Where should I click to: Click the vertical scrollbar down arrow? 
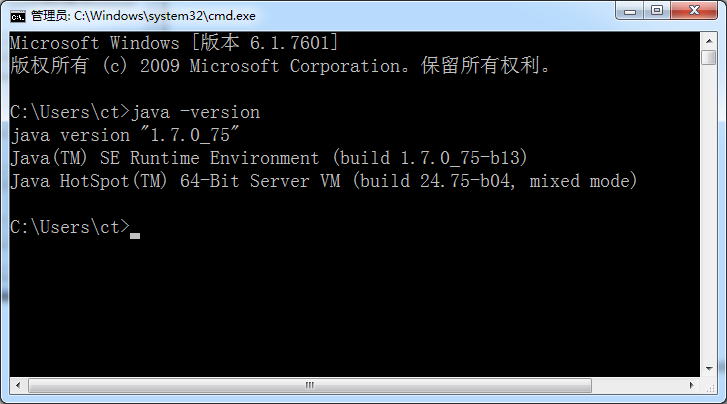(709, 369)
